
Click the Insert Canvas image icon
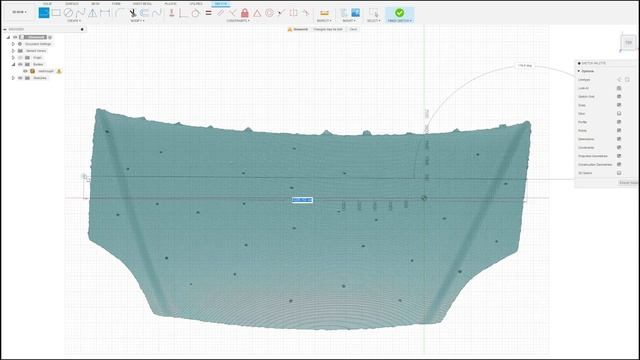pos(356,13)
